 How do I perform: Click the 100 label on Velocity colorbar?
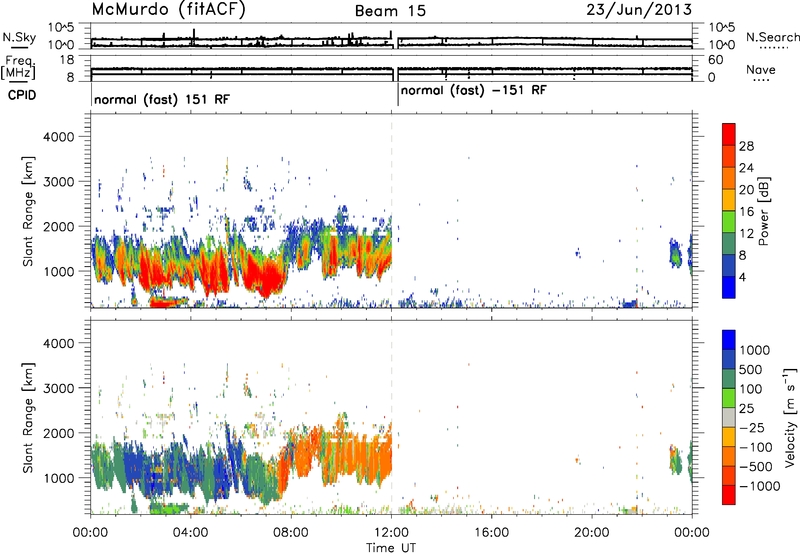pos(751,389)
